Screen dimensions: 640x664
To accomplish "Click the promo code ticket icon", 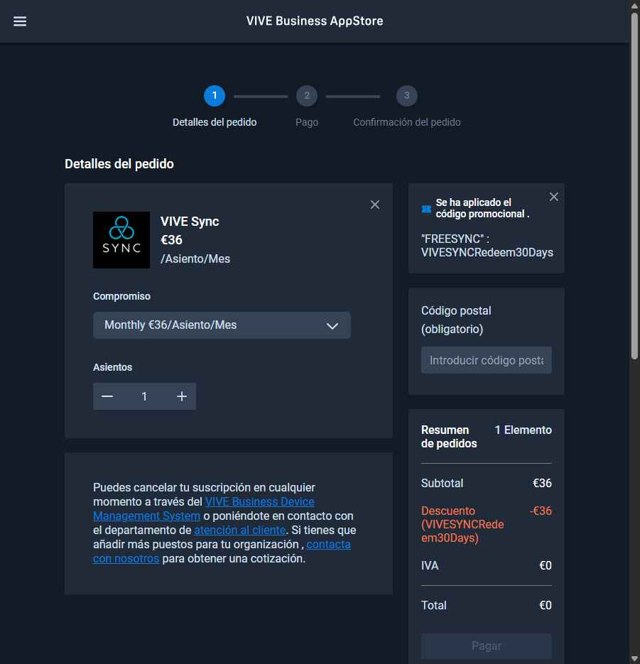I will click(426, 209).
